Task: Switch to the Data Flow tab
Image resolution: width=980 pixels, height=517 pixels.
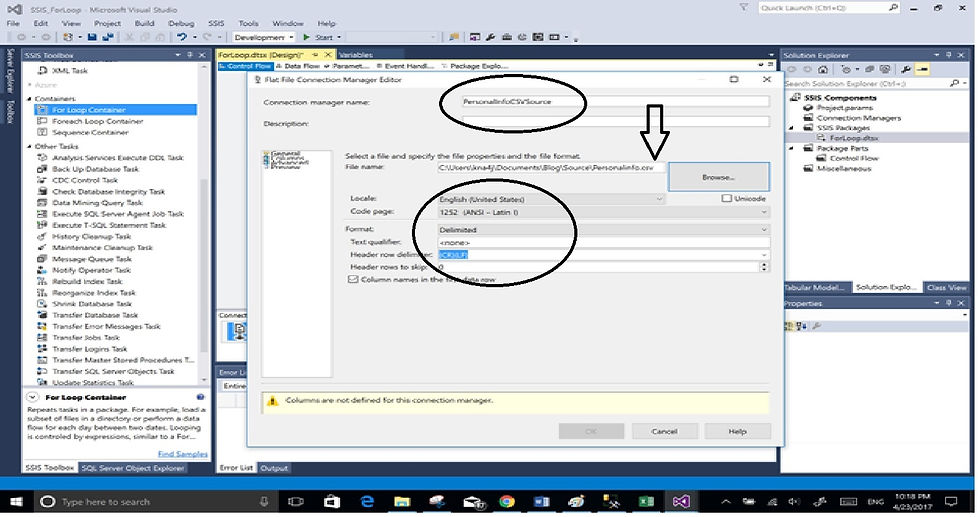Action: tap(298, 66)
